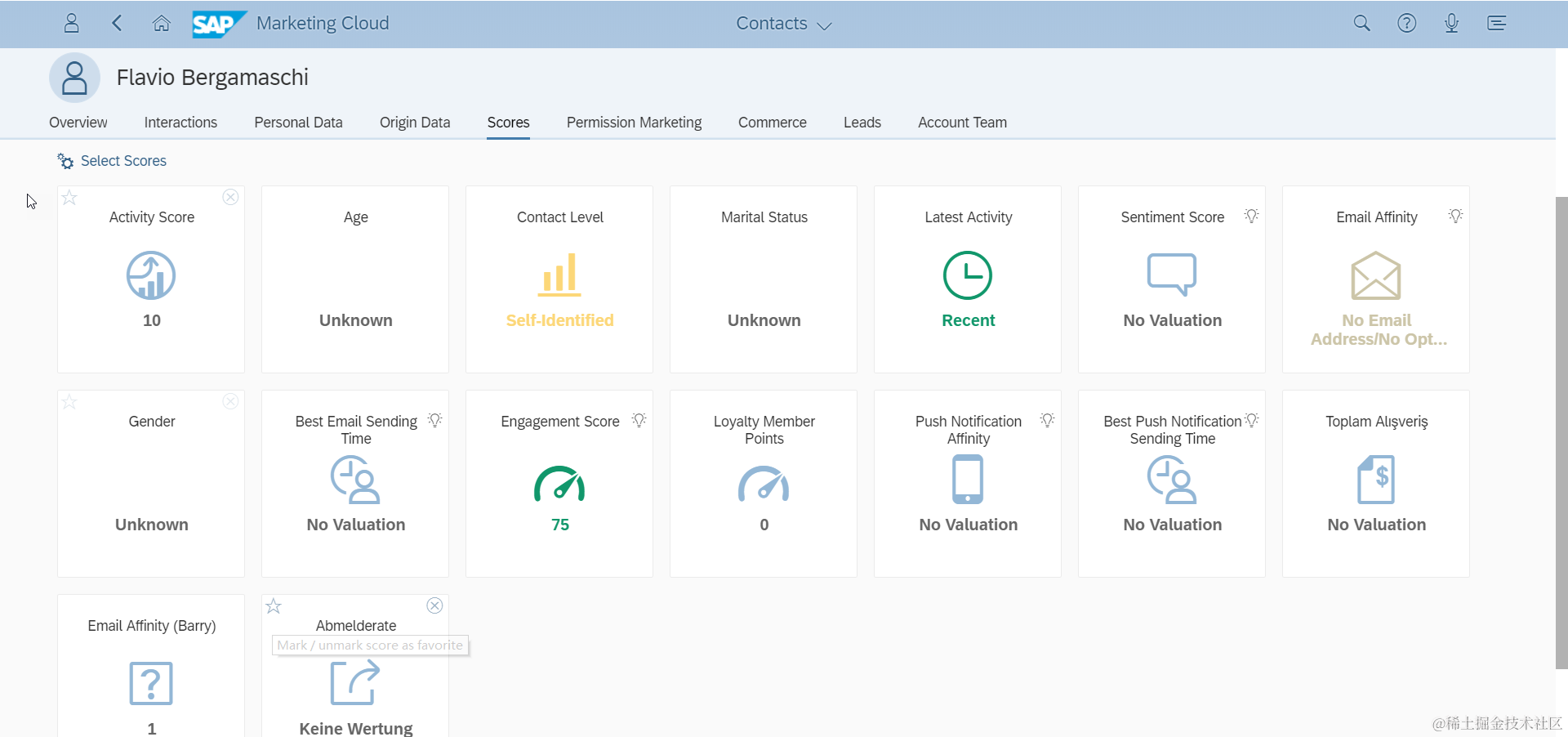
Task: Open the help question mark icon
Action: coord(1406,23)
